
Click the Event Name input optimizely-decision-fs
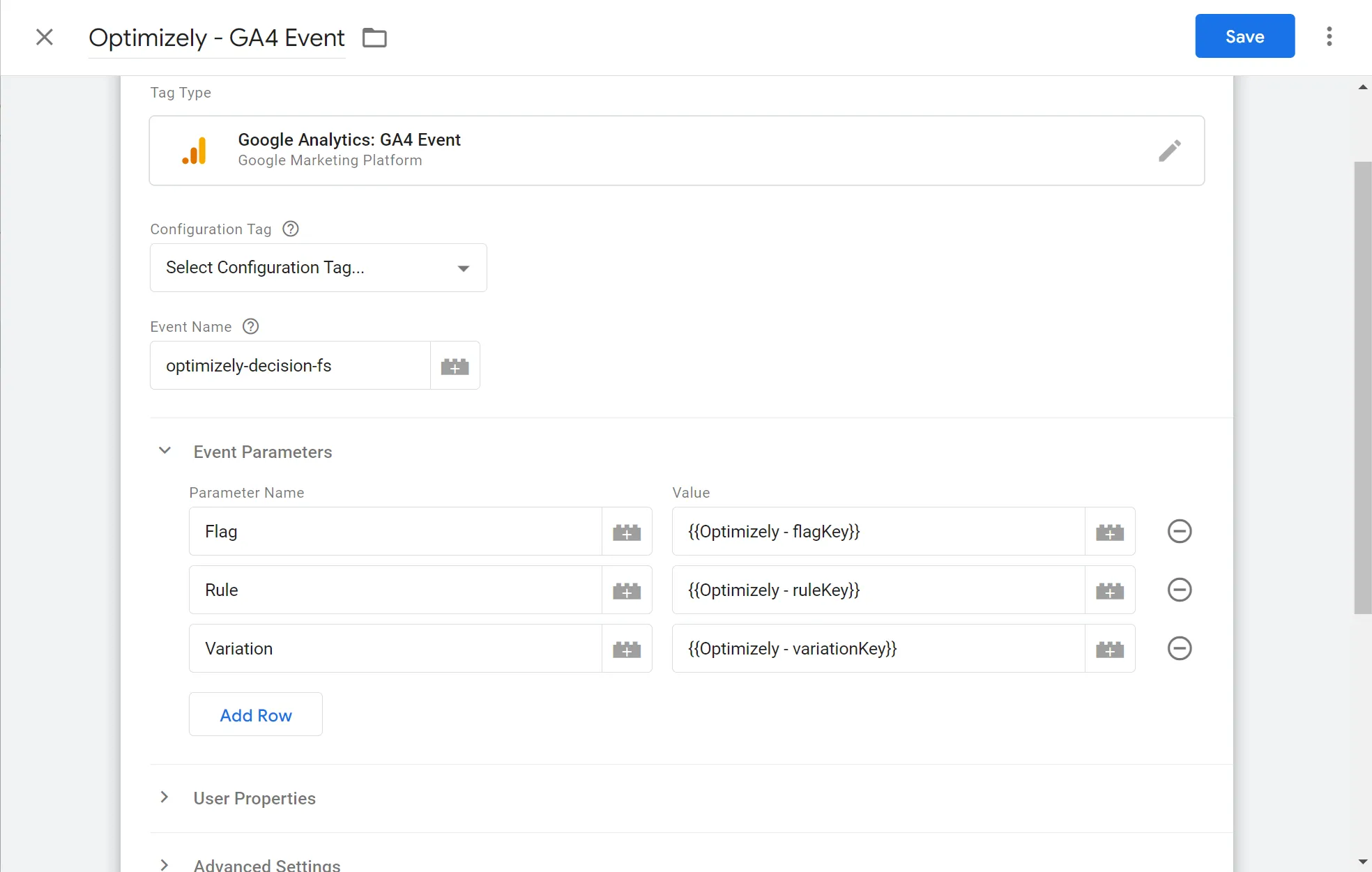[x=291, y=365]
